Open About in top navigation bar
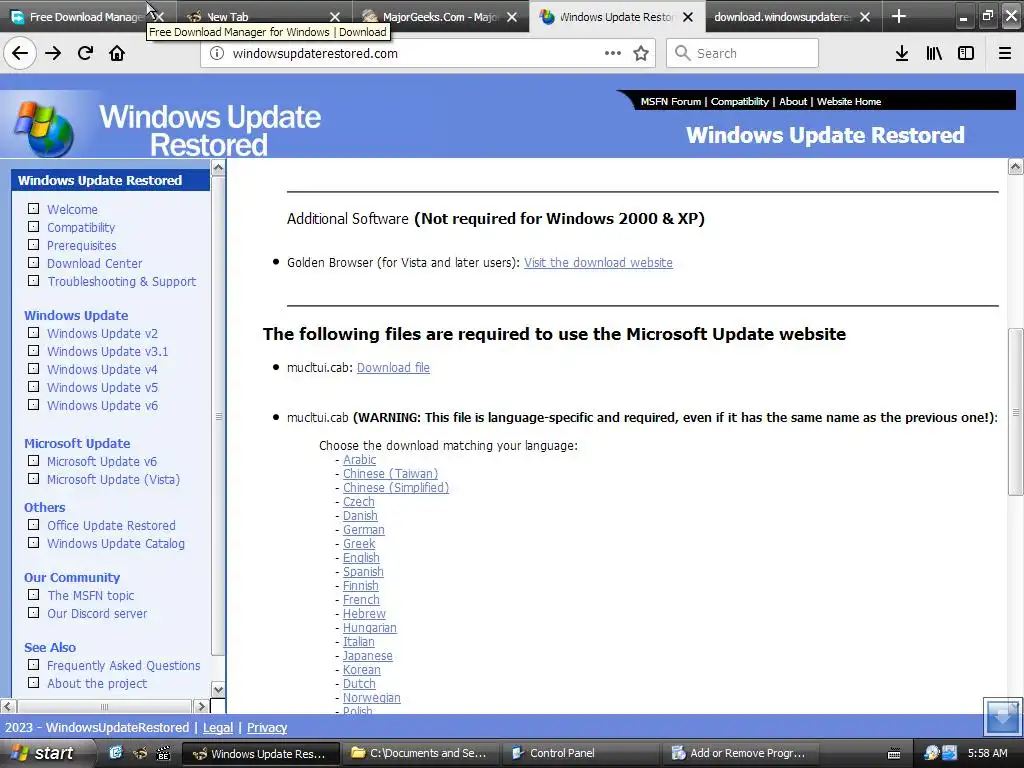The width and height of the screenshot is (1024, 768). coord(793,102)
